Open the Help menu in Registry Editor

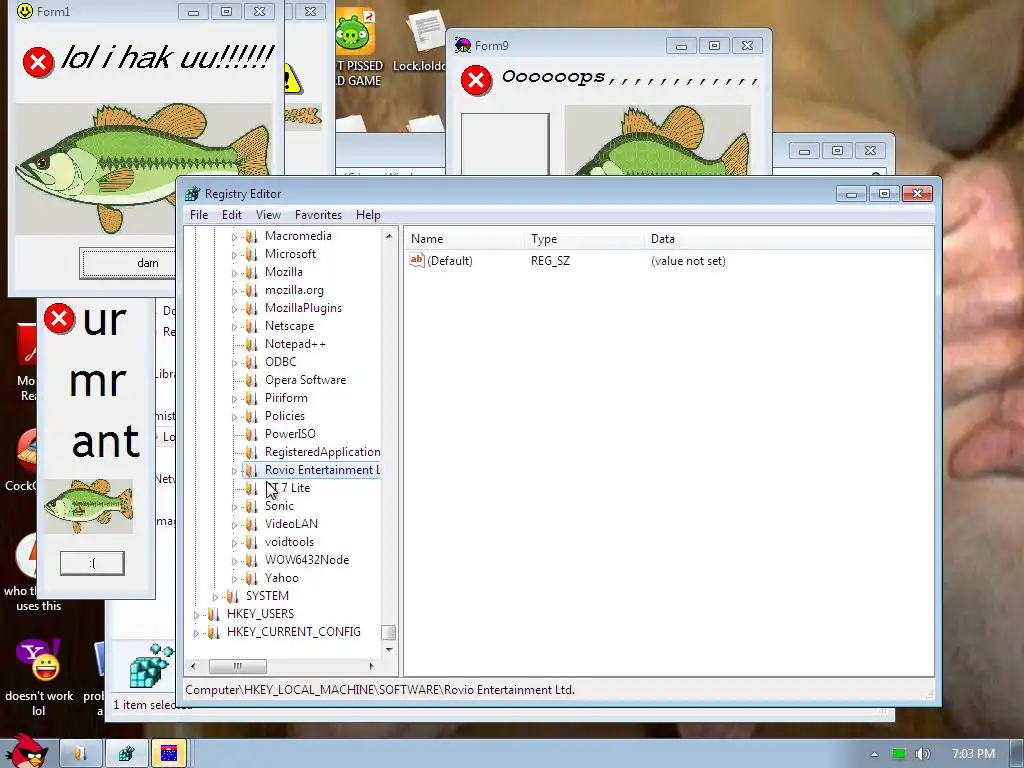point(368,215)
